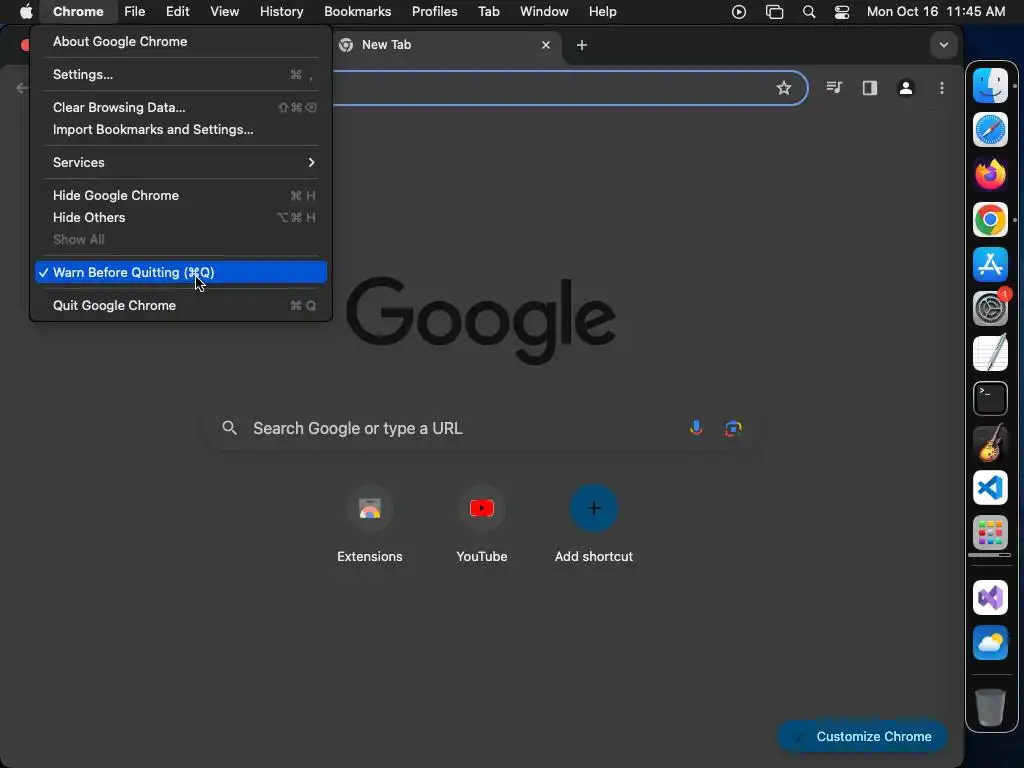Open the Bookmarks menu
The image size is (1024, 768).
(x=357, y=12)
